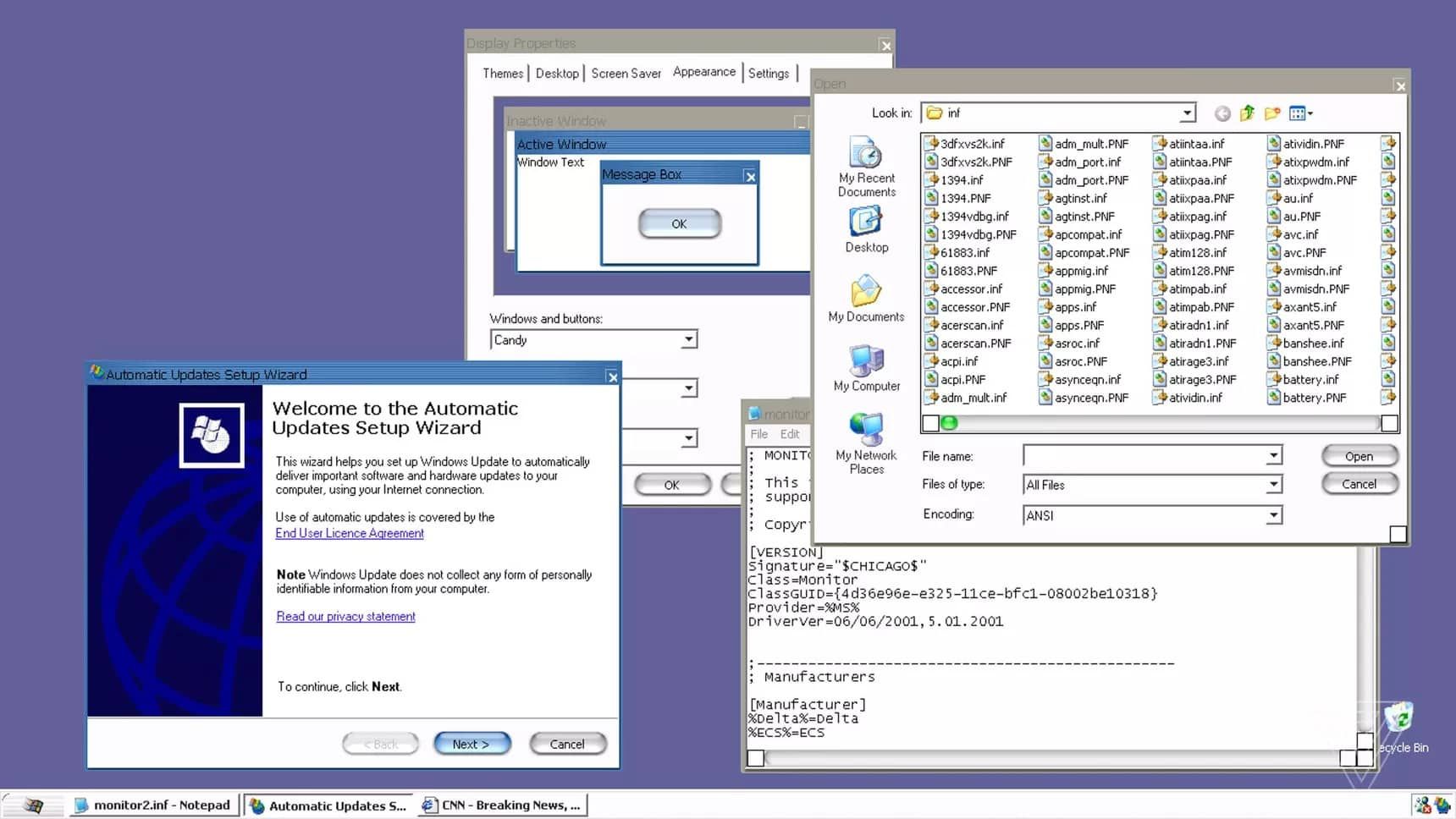Viewport: 1456px width, 819px height.
Task: Open My Computer from the dialog sidebar
Action: [866, 370]
